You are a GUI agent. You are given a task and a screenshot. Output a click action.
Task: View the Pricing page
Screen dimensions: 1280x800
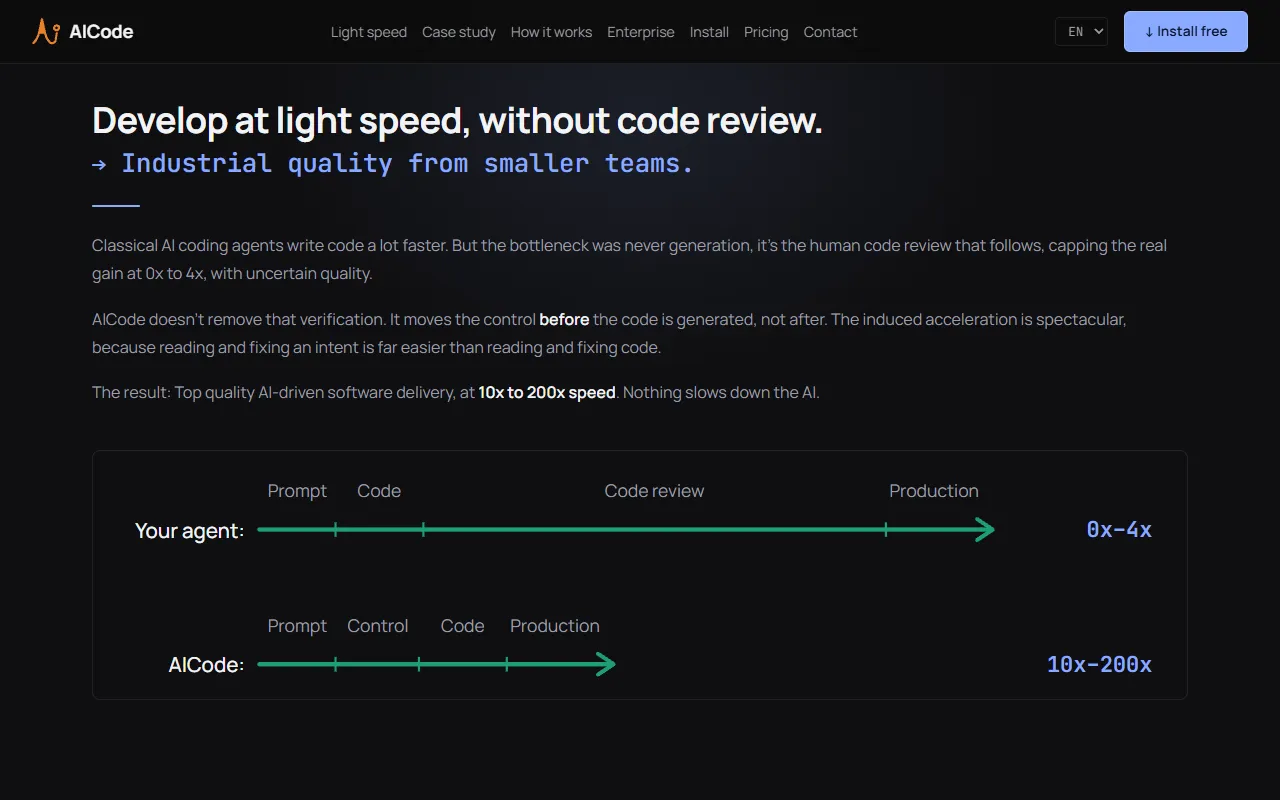tap(766, 32)
